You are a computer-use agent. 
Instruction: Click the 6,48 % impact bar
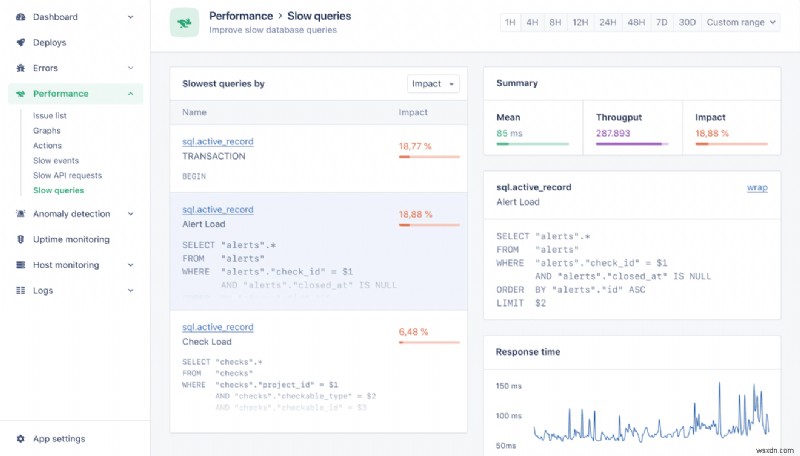[429, 343]
